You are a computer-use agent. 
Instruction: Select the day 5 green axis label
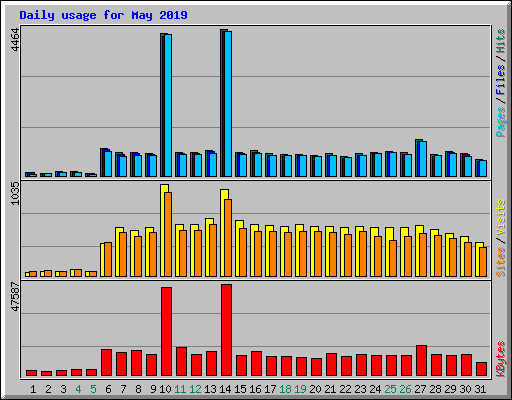click(93, 389)
